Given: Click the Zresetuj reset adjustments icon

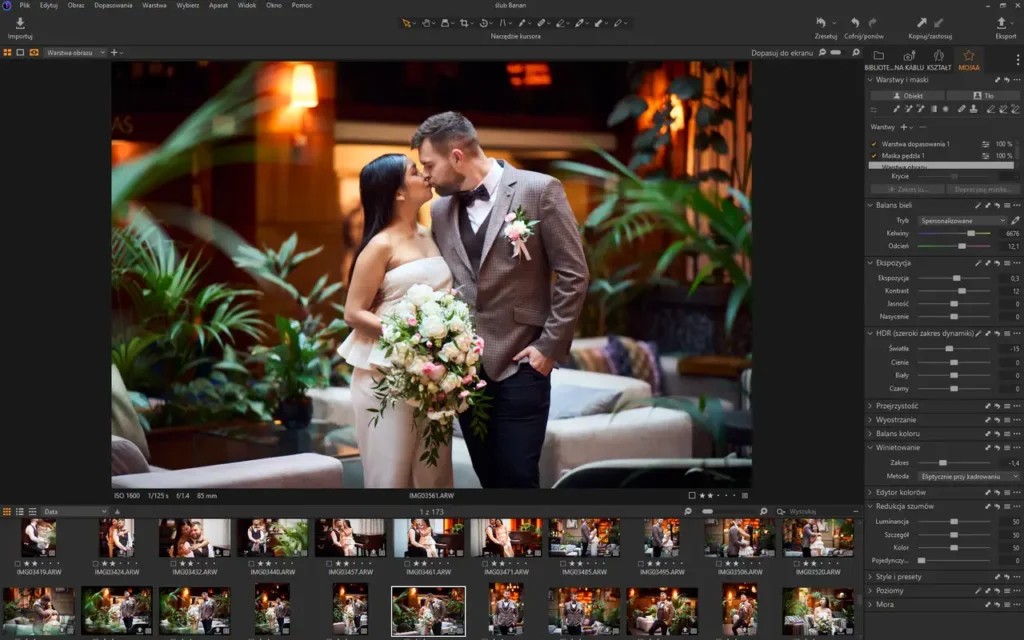Looking at the screenshot, I should tap(821, 23).
